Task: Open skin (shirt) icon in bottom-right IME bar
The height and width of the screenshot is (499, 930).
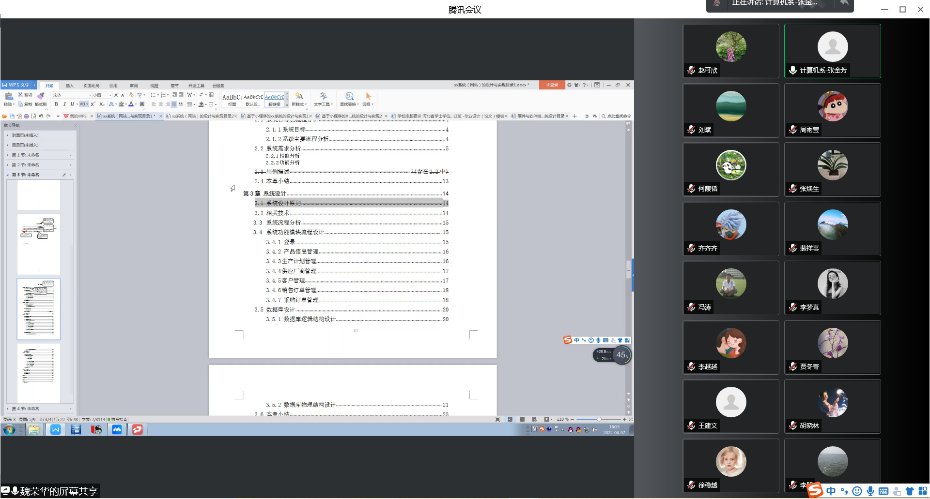Action: [910, 491]
